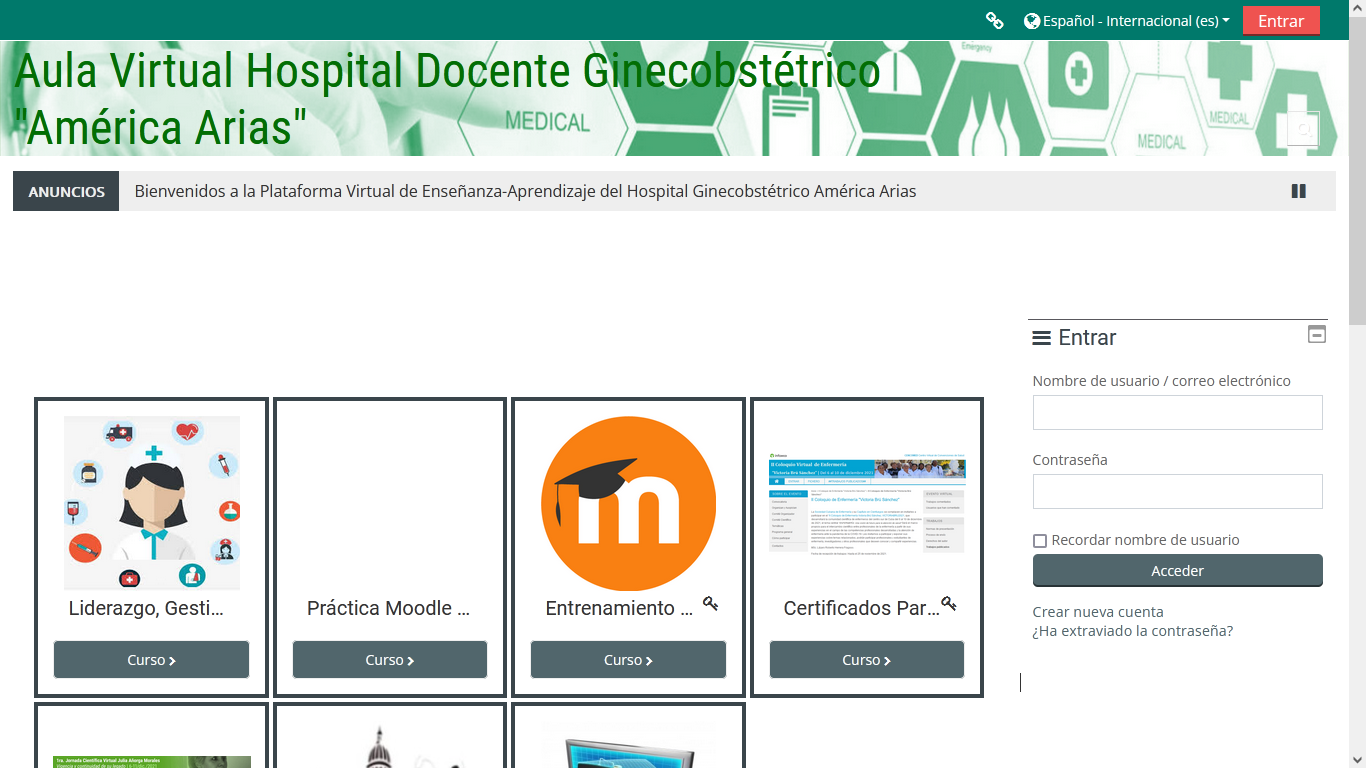Collapse the Entrar login block
Screen dimensions: 1366x768
[1317, 335]
